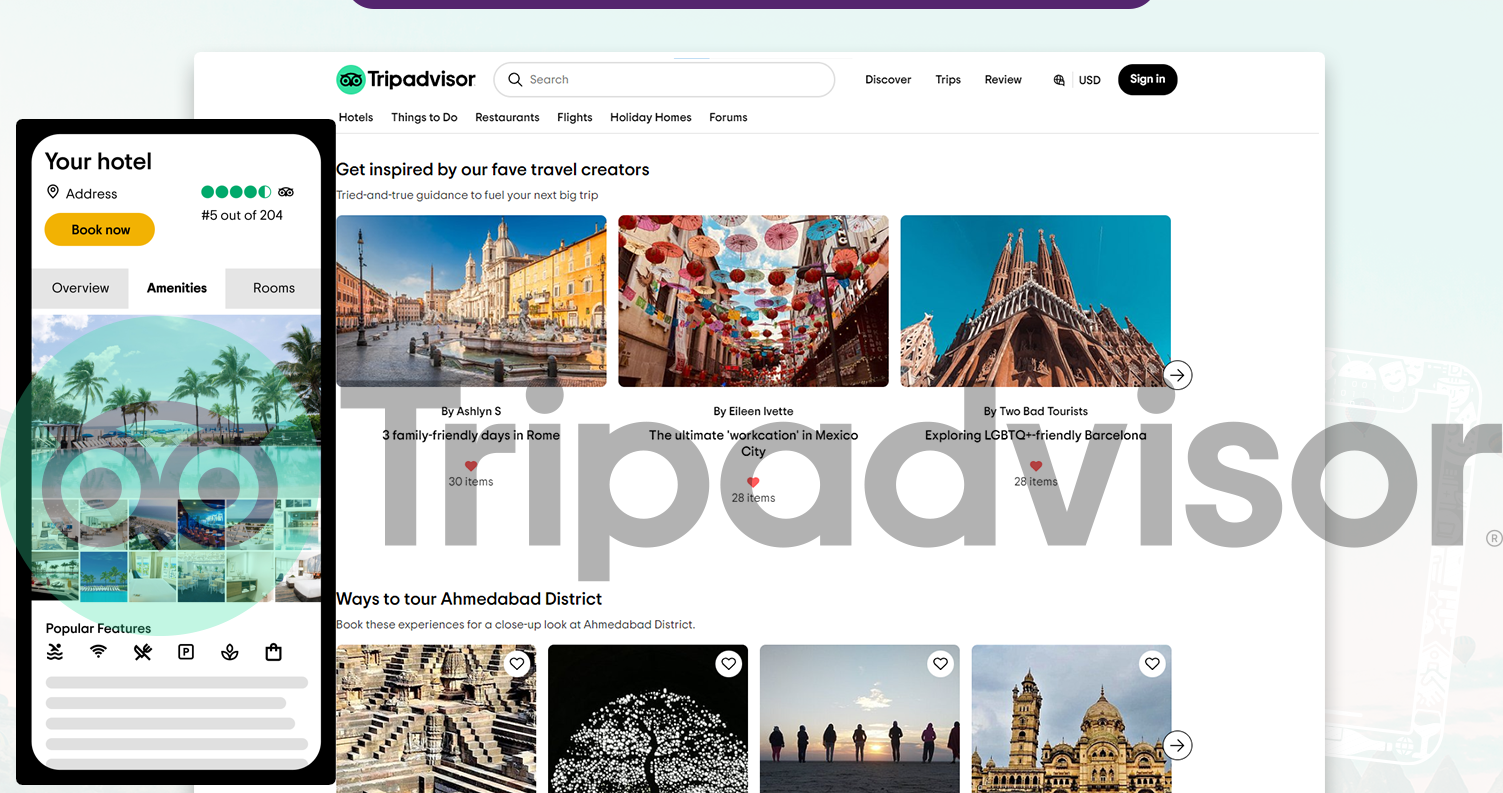The height and width of the screenshot is (793, 1503).
Task: Save the stepwell experience with its heart button
Action: click(x=517, y=663)
